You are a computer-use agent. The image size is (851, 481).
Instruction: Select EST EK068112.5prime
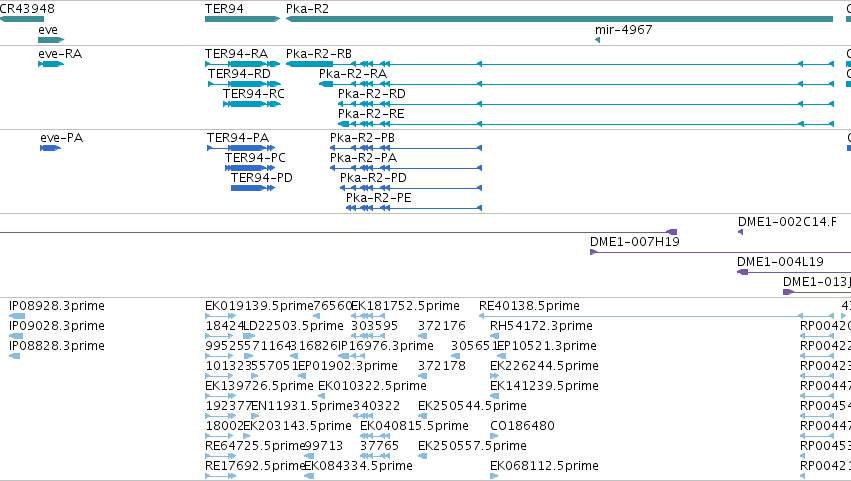click(544, 466)
